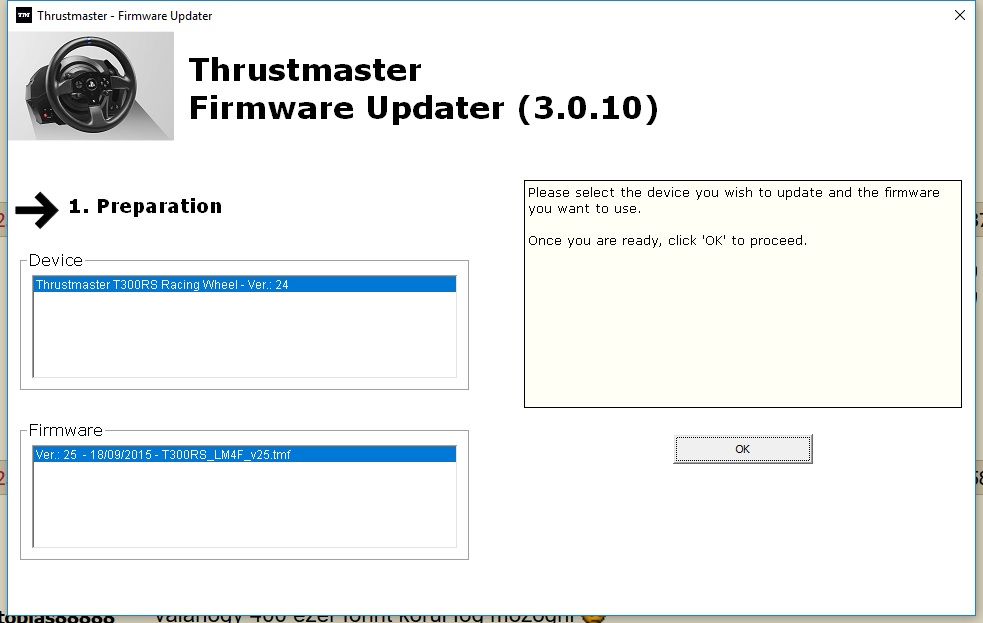Click the 'Device' group label

56,260
